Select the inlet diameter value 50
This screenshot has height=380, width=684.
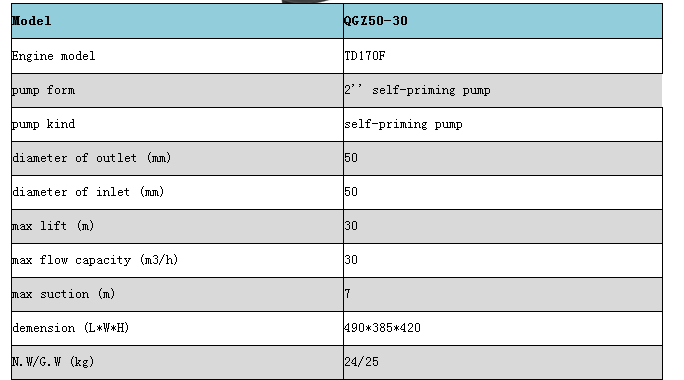pos(351,192)
